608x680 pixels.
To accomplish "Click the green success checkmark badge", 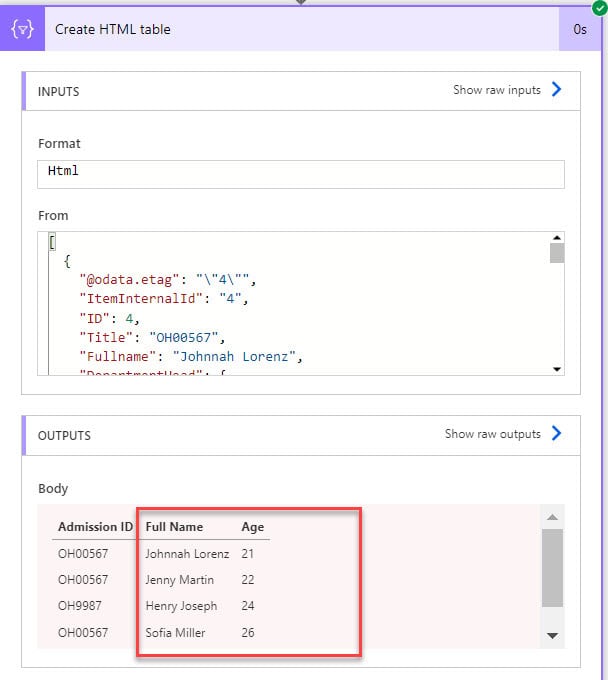I will pos(600,7).
